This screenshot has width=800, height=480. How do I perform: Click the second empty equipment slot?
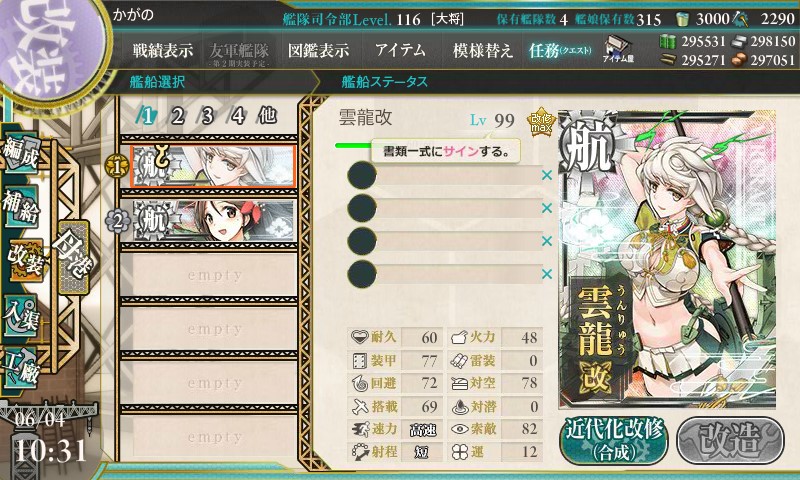point(445,208)
